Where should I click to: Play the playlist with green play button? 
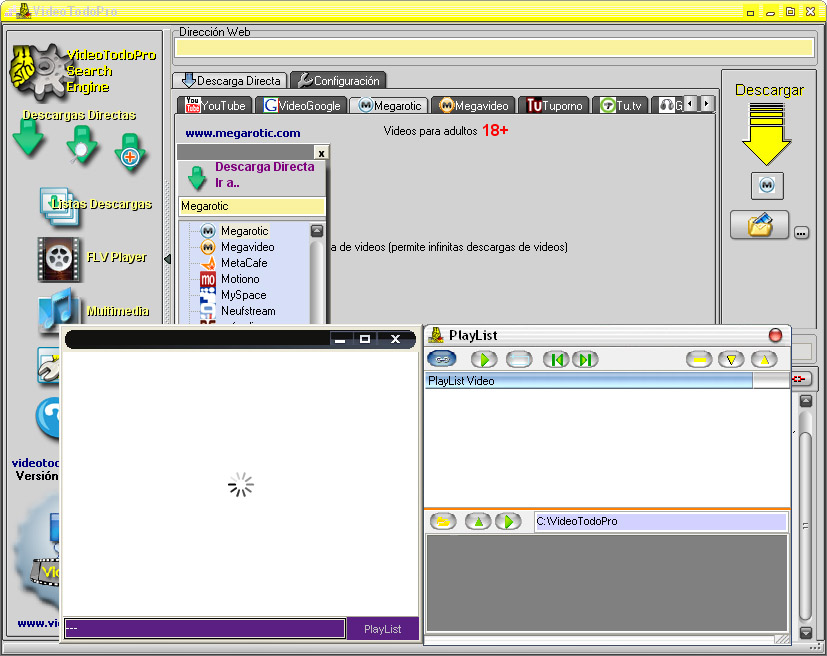pyautogui.click(x=484, y=360)
